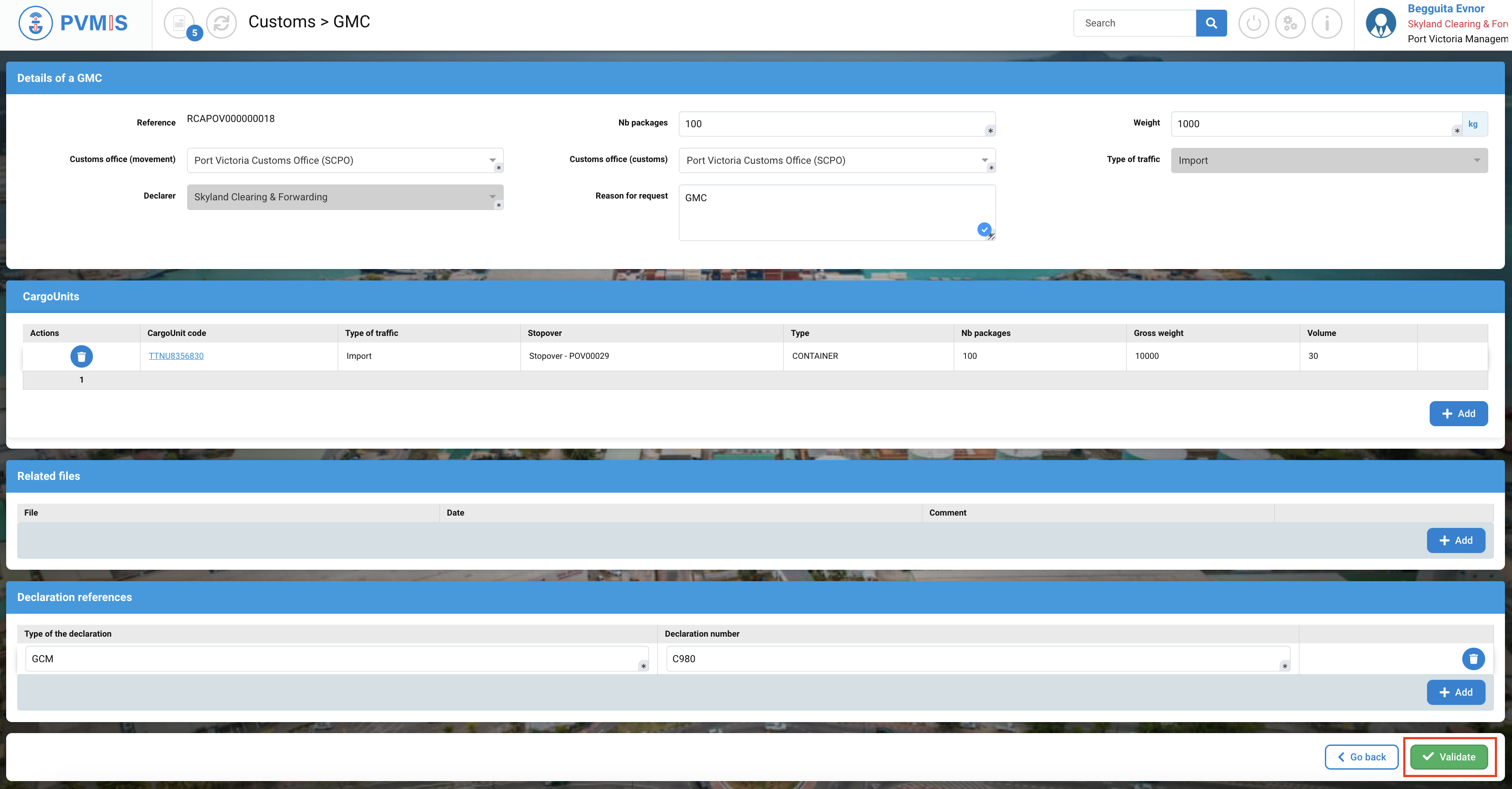This screenshot has height=789, width=1512.
Task: Click the refresh arrows icon
Action: point(221,23)
